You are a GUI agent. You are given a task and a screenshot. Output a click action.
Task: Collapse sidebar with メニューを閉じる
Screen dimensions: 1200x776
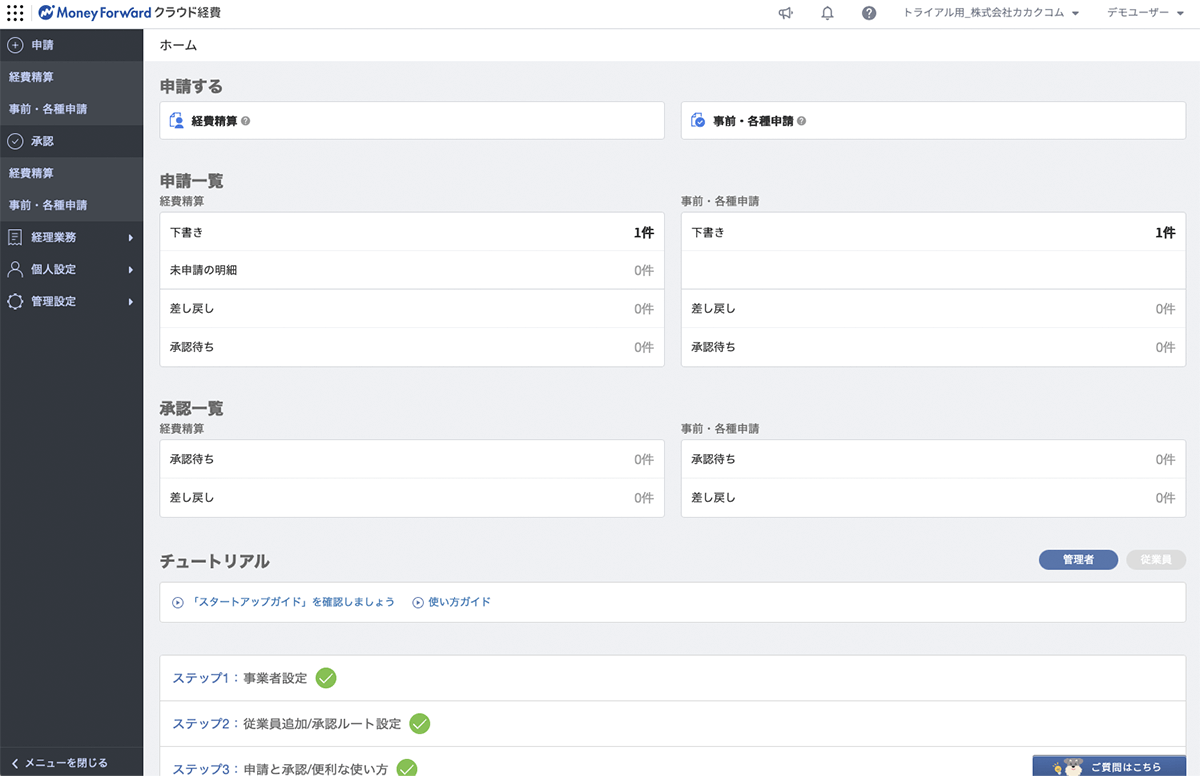tap(72, 763)
